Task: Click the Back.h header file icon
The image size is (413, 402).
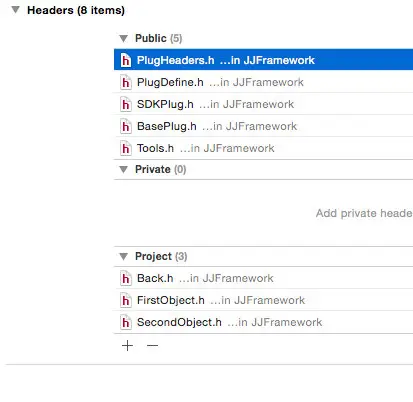Action: click(126, 278)
